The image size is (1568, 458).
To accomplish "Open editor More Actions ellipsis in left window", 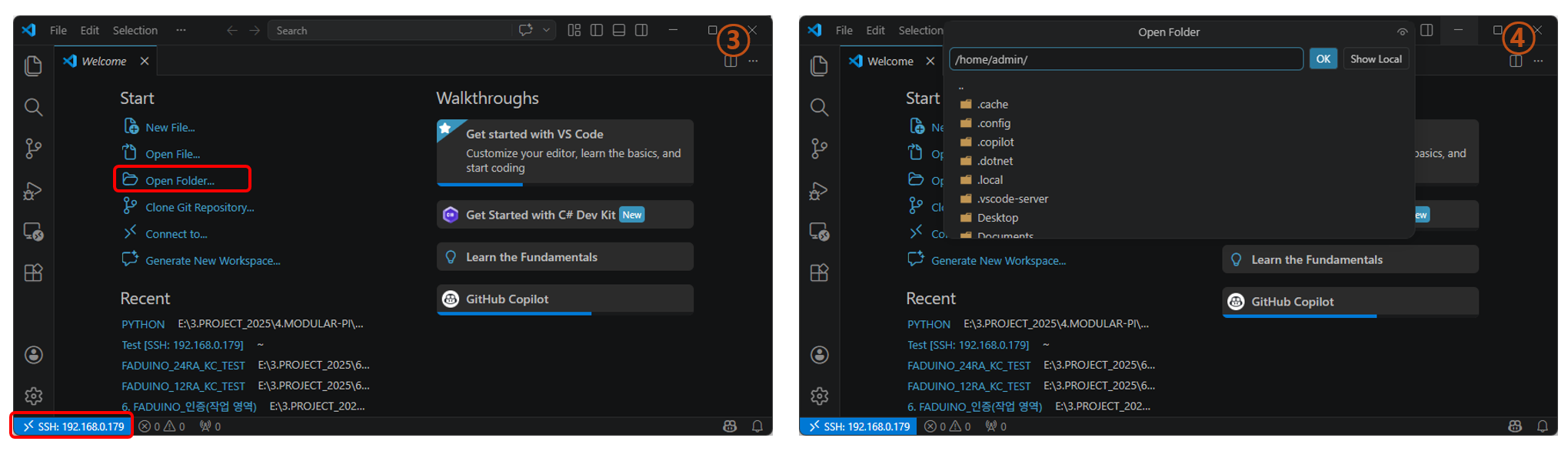I will pos(753,61).
